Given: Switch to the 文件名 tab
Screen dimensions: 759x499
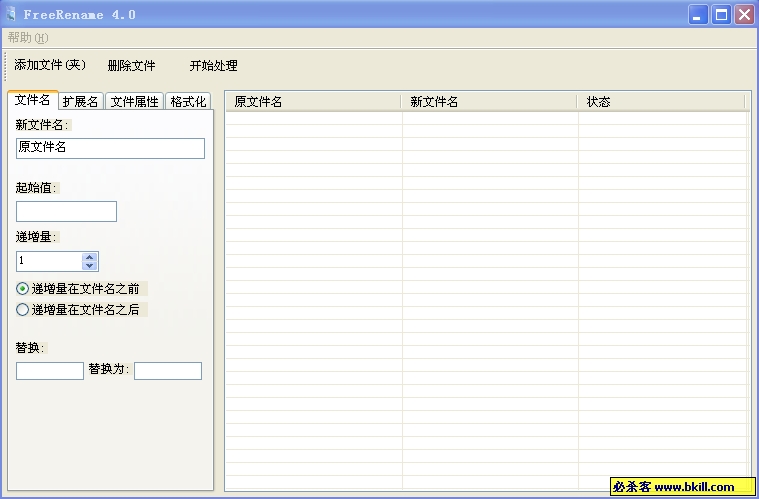Looking at the screenshot, I should click(x=32, y=100).
